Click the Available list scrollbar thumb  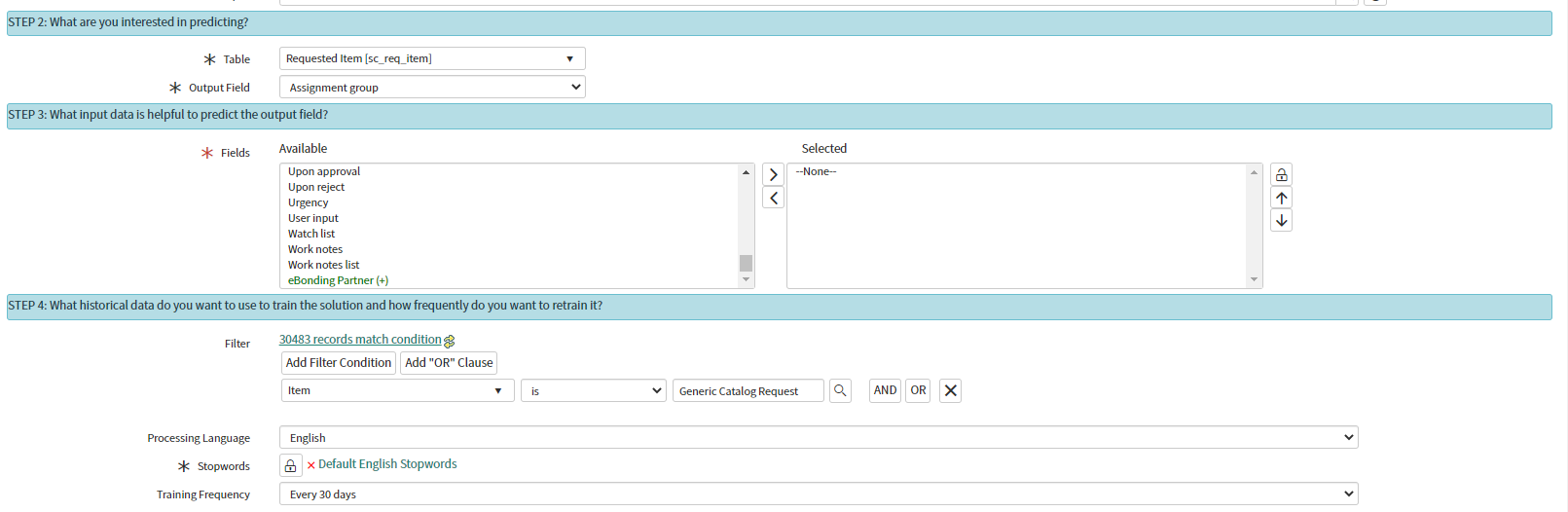coord(746,264)
